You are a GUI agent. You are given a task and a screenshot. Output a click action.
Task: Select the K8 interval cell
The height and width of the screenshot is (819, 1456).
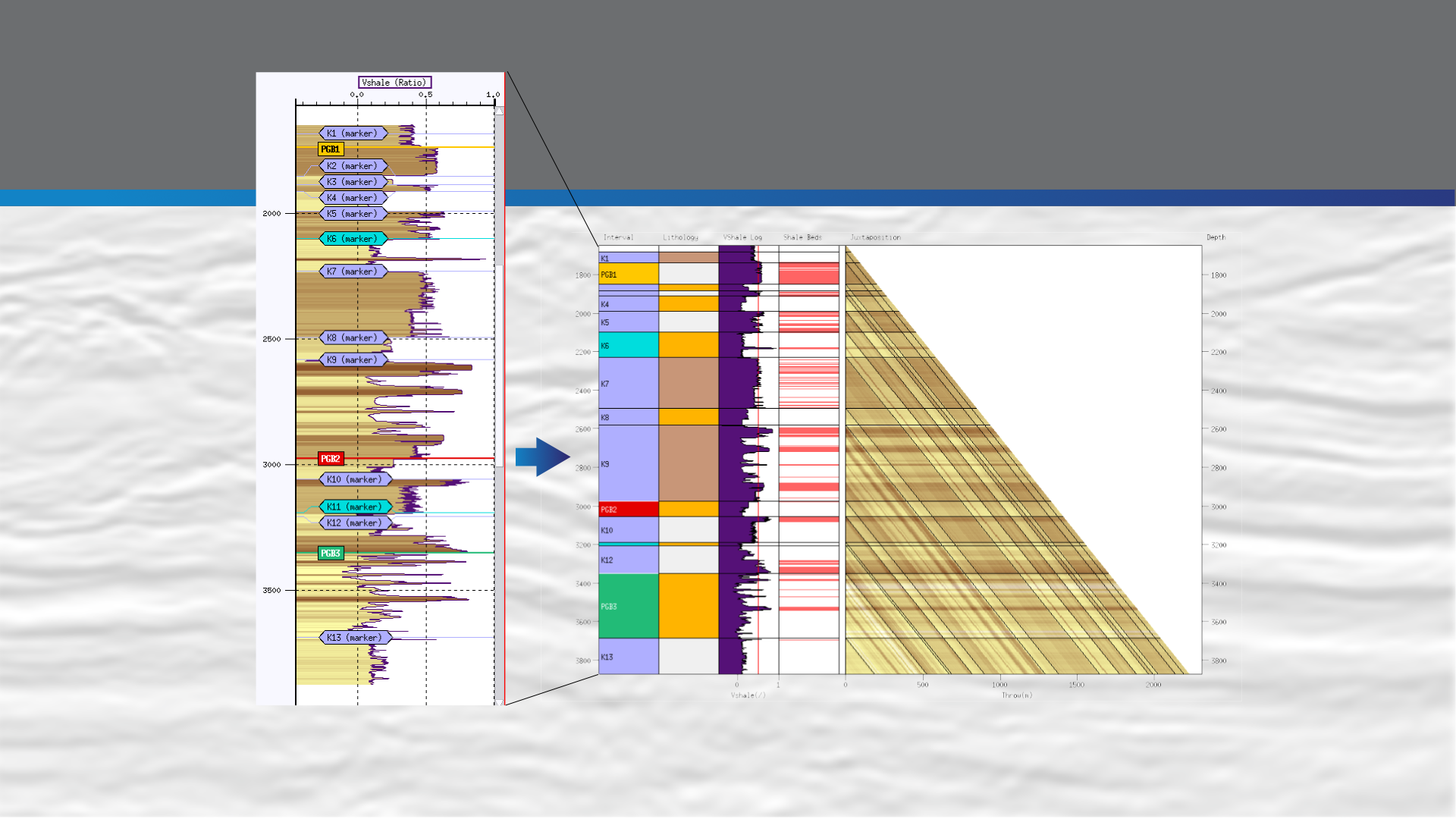pyautogui.click(x=629, y=417)
